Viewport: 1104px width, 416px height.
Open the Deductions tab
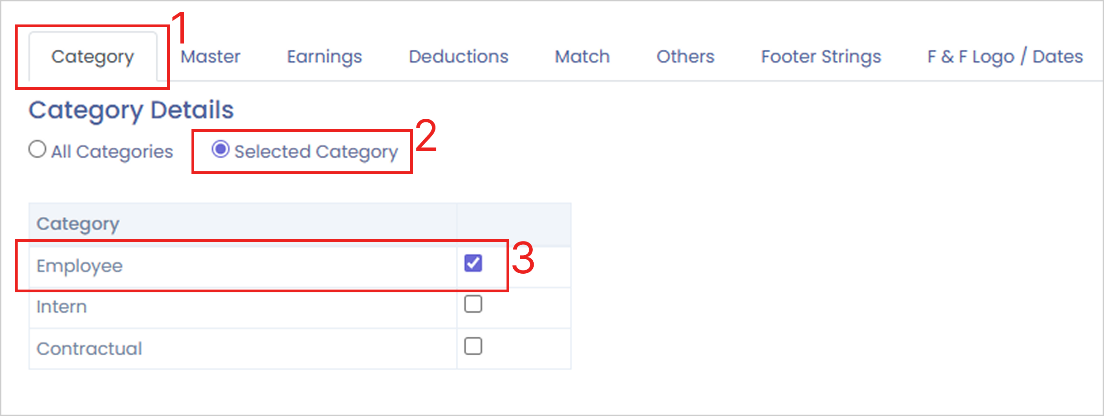[458, 57]
